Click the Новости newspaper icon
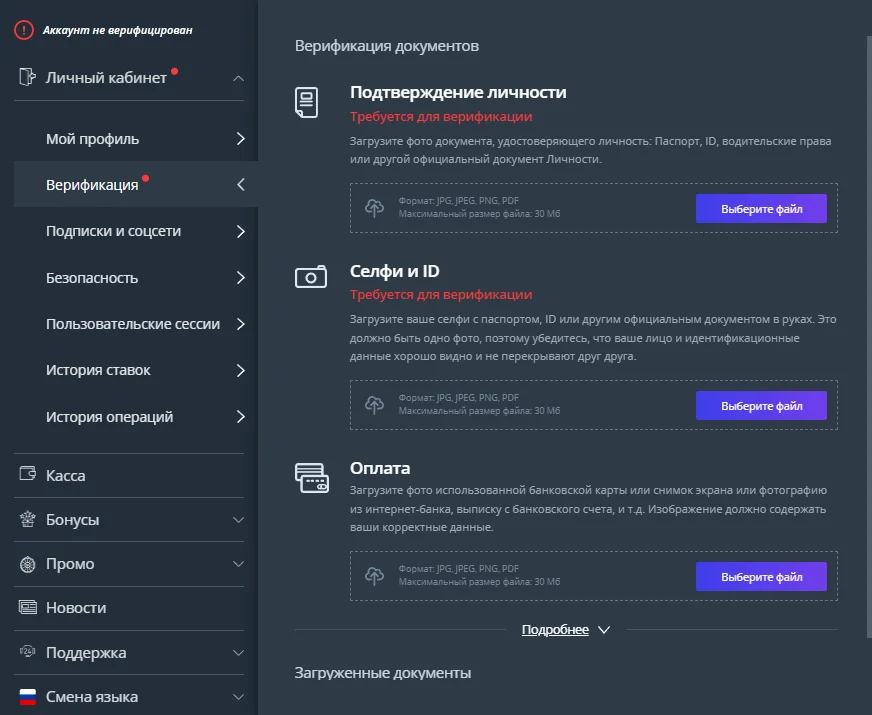 (x=28, y=607)
